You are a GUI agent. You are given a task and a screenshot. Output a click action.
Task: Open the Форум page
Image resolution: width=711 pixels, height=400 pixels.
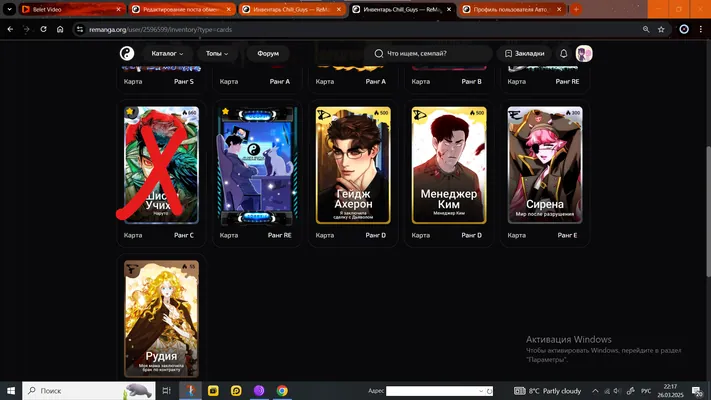click(268, 54)
